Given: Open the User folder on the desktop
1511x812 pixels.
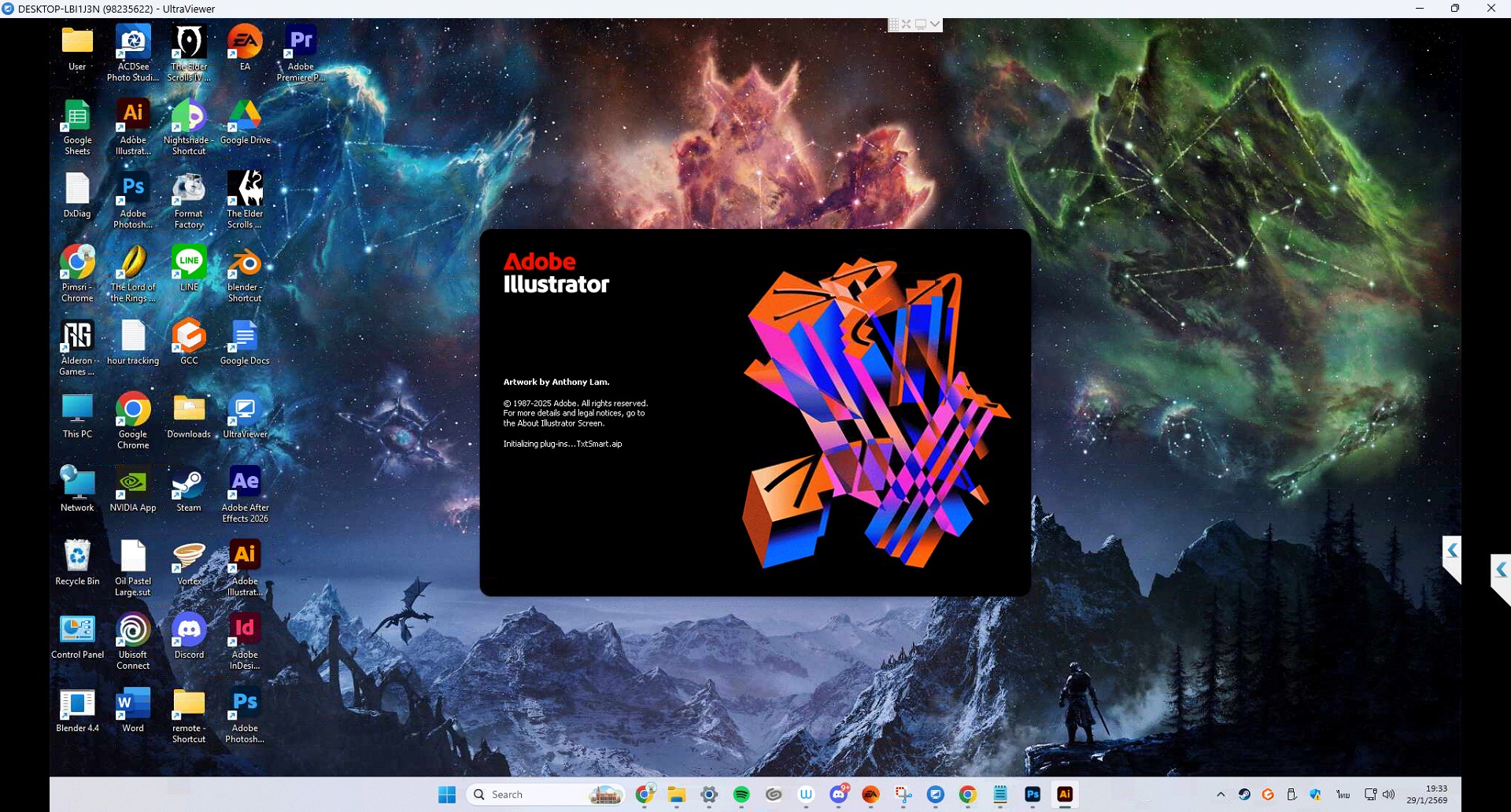Looking at the screenshot, I should click(x=77, y=49).
